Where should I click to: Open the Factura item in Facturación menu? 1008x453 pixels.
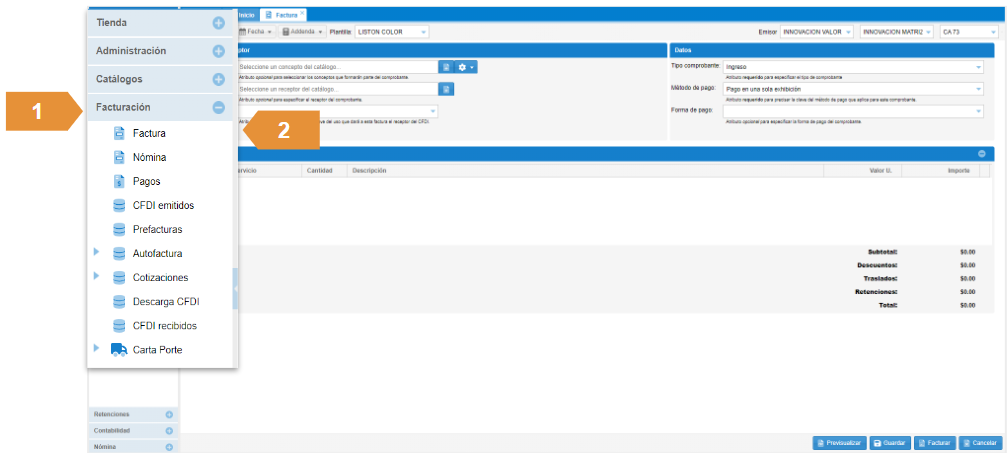click(149, 133)
